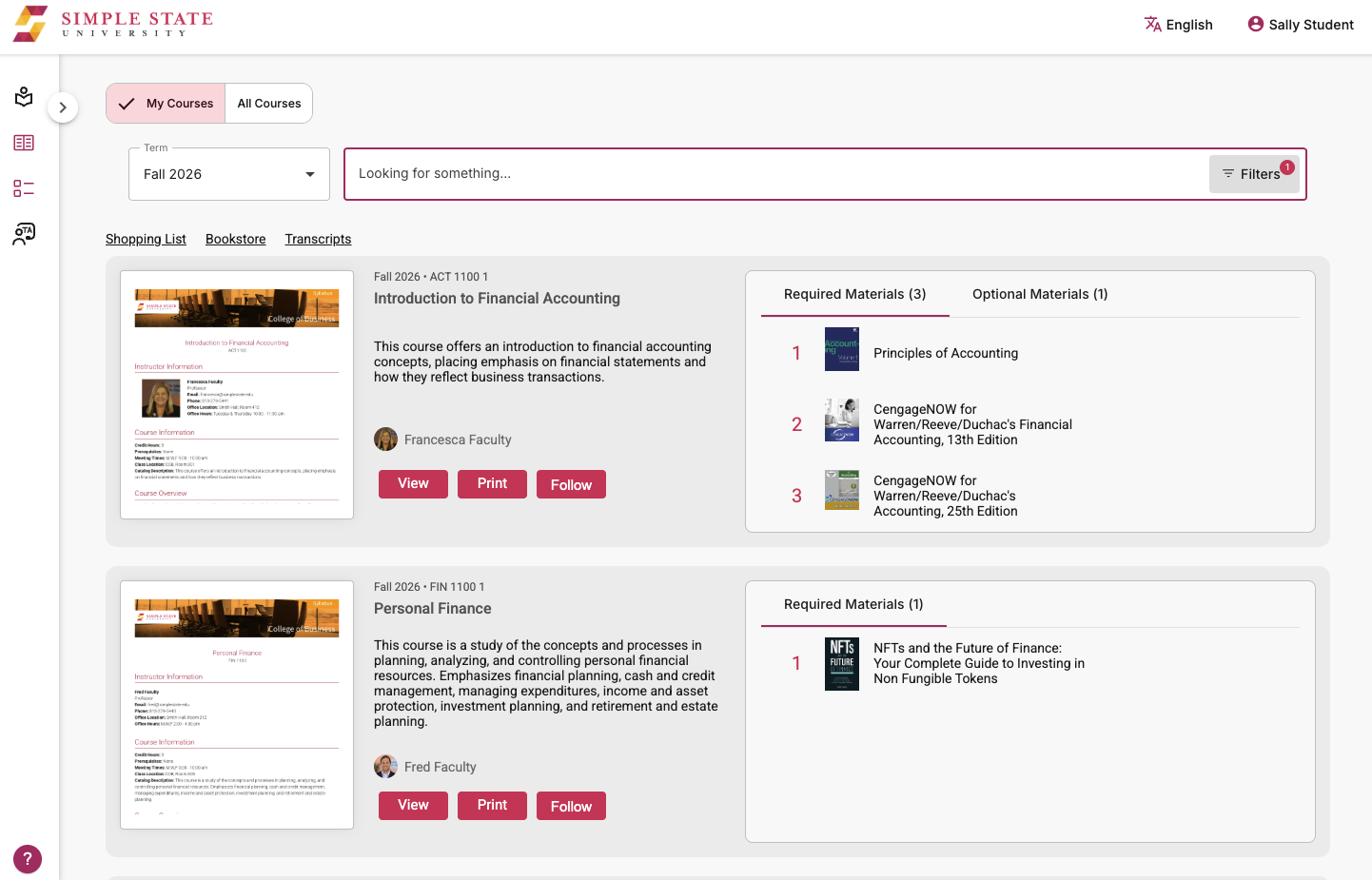Click Fall 2026 • FIN 1100 1 label
Viewport: 1372px width, 880px height.
tap(429, 587)
